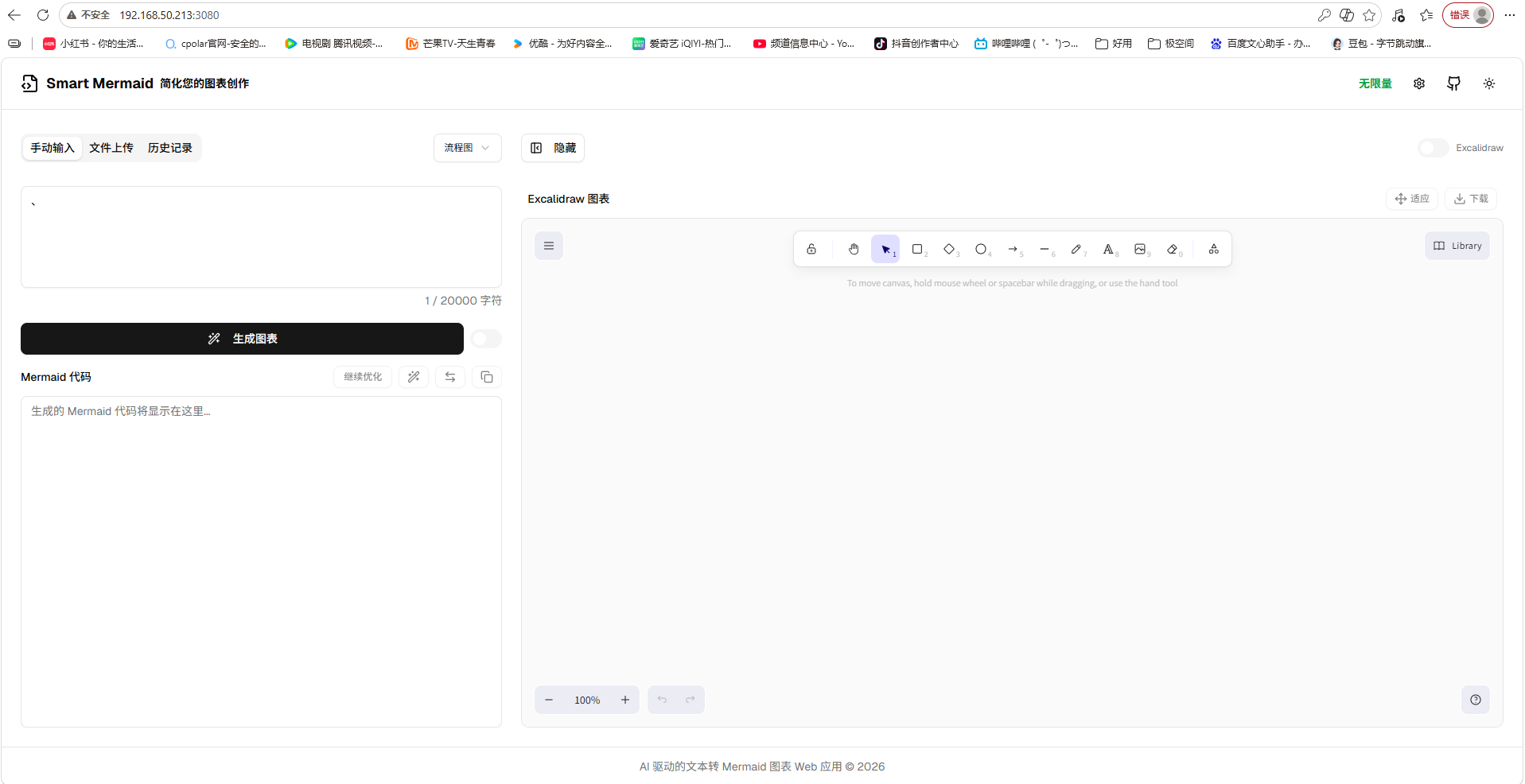The image size is (1525, 784).
Task: Focus the Mermaid code editor area
Action: (261, 561)
